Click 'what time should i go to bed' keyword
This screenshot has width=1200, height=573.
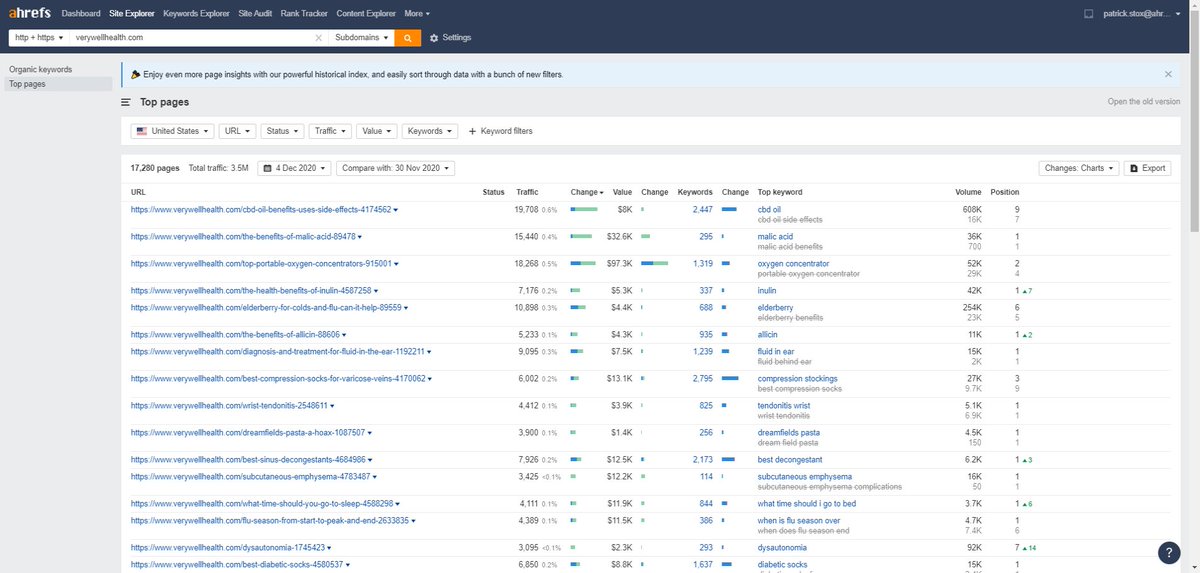[806, 503]
